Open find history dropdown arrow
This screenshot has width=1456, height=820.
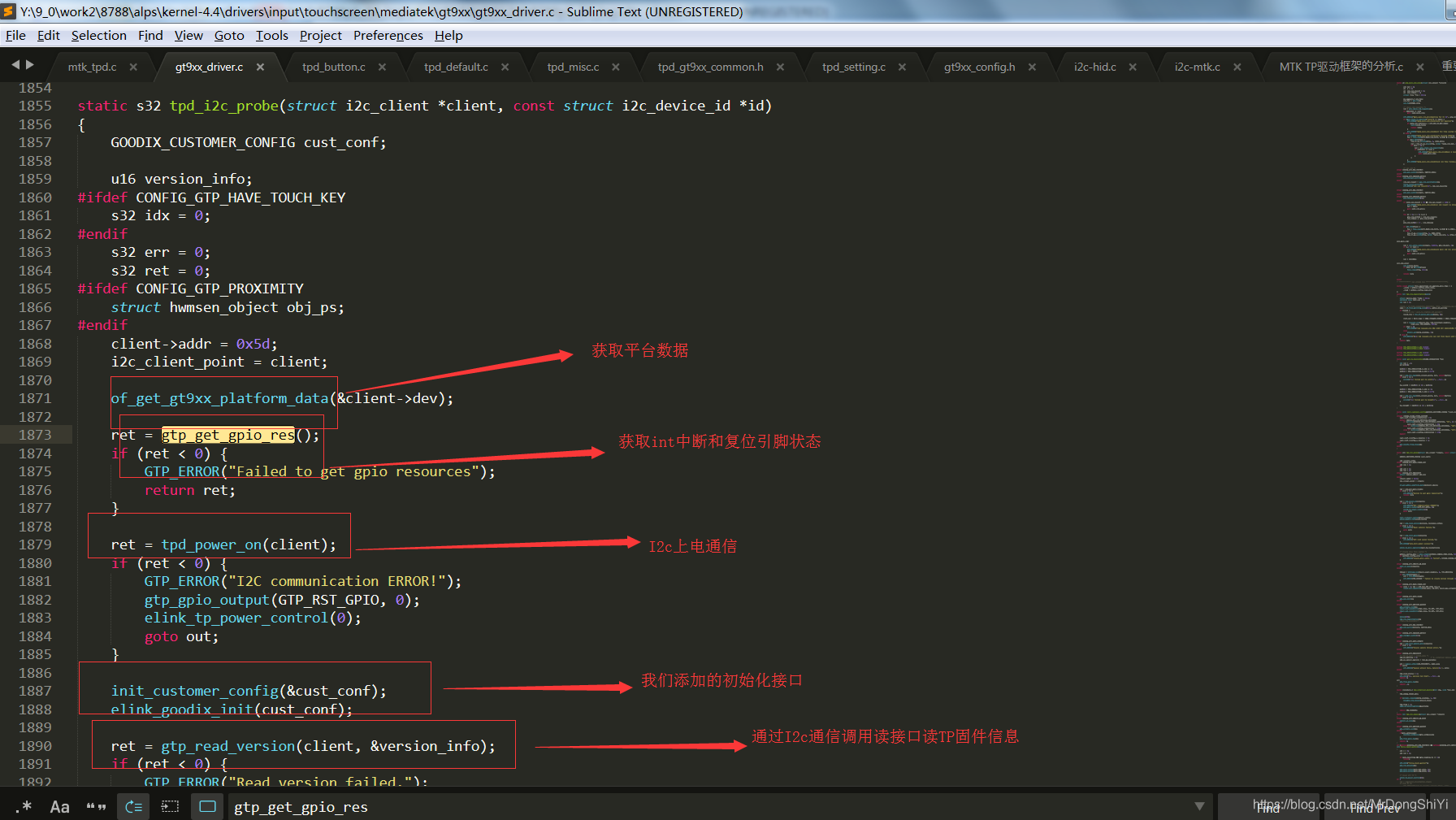coord(1198,807)
